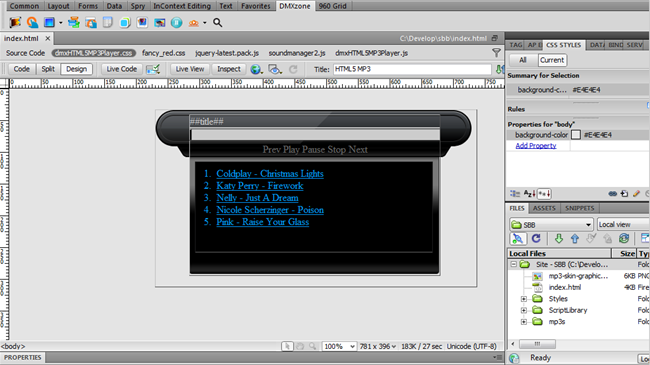Switch CSS Styles to All mode

(523, 60)
